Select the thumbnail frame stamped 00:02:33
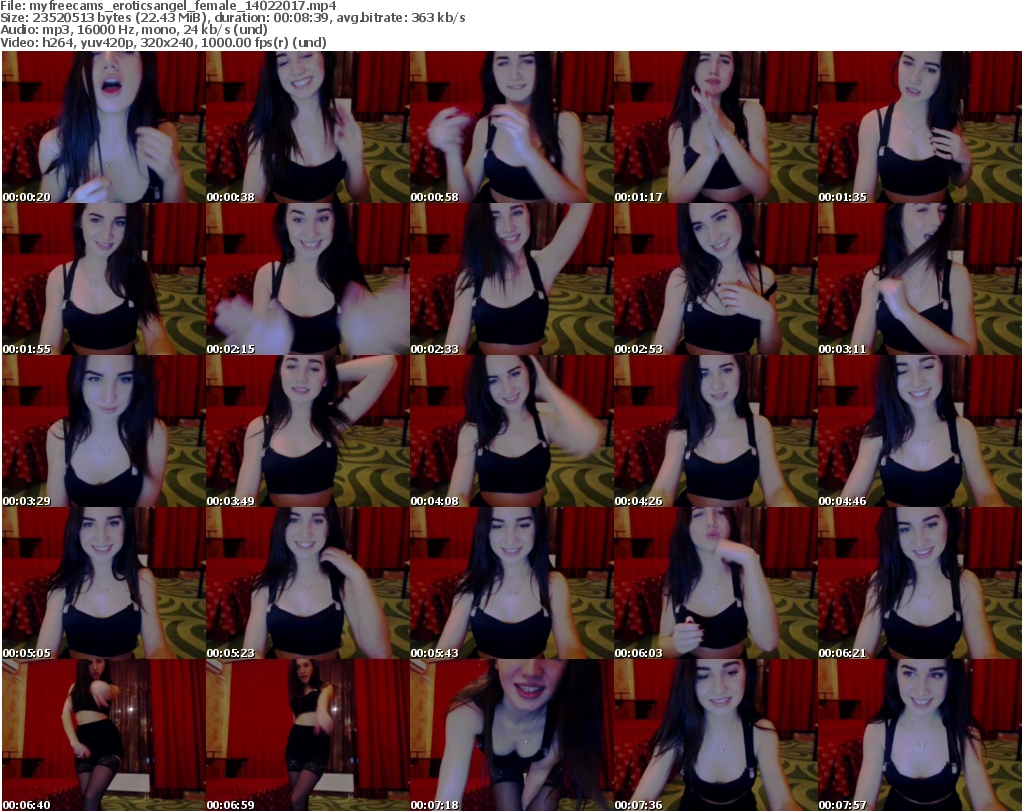The height and width of the screenshot is (811, 1024). [511, 279]
